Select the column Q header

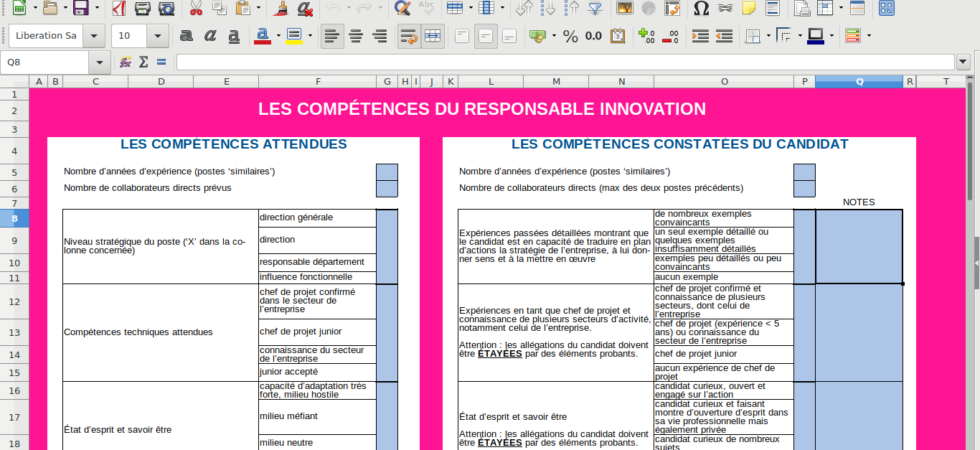coord(858,81)
